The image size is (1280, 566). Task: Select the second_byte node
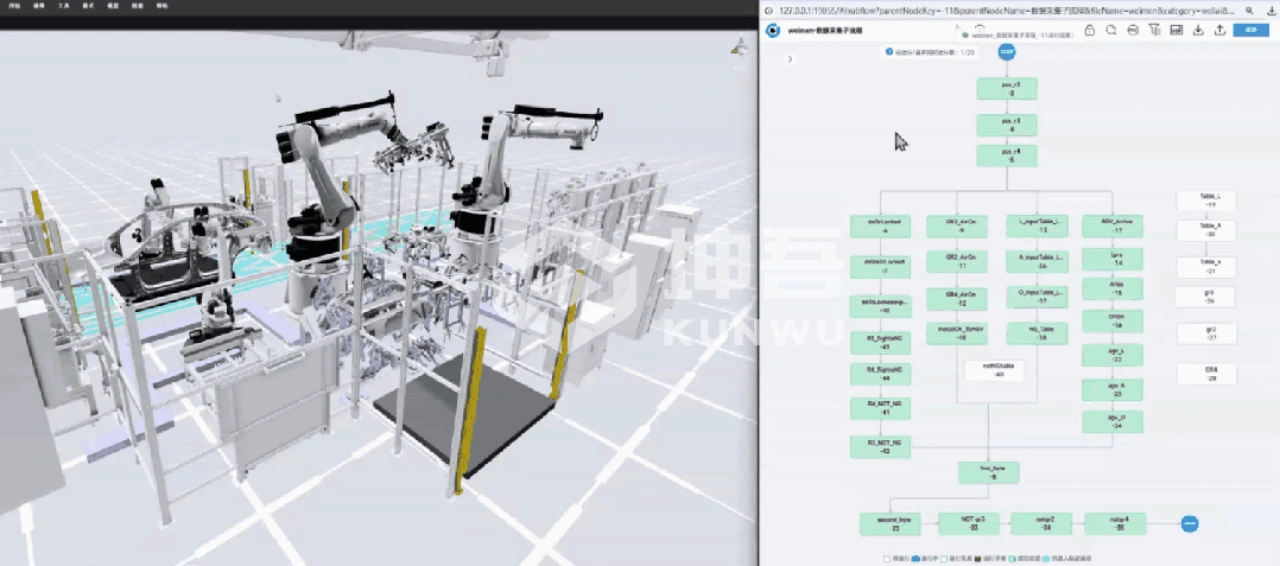point(890,523)
